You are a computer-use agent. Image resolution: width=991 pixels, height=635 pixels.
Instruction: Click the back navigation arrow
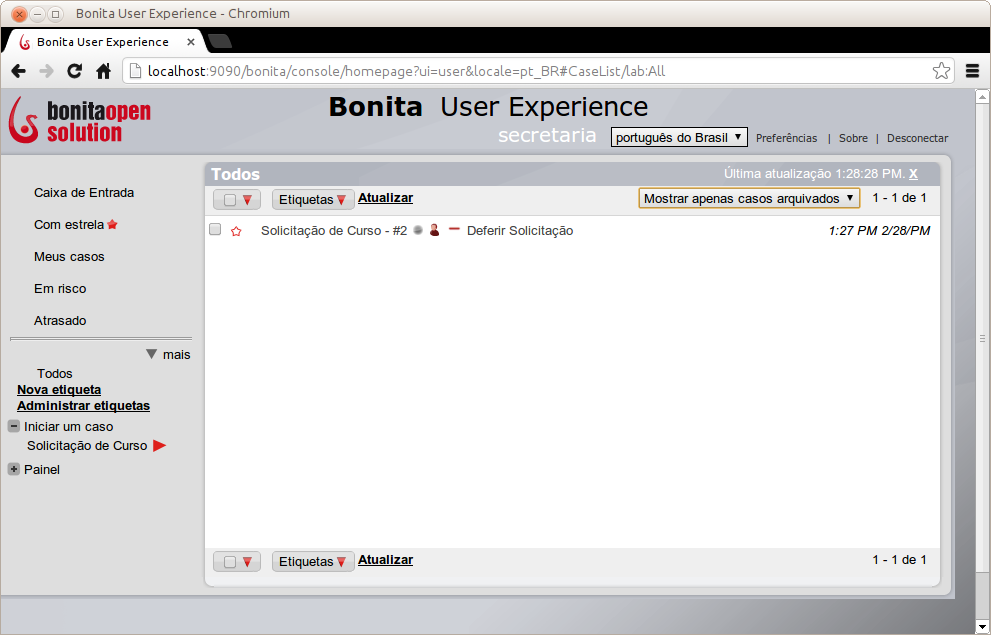[x=18, y=71]
